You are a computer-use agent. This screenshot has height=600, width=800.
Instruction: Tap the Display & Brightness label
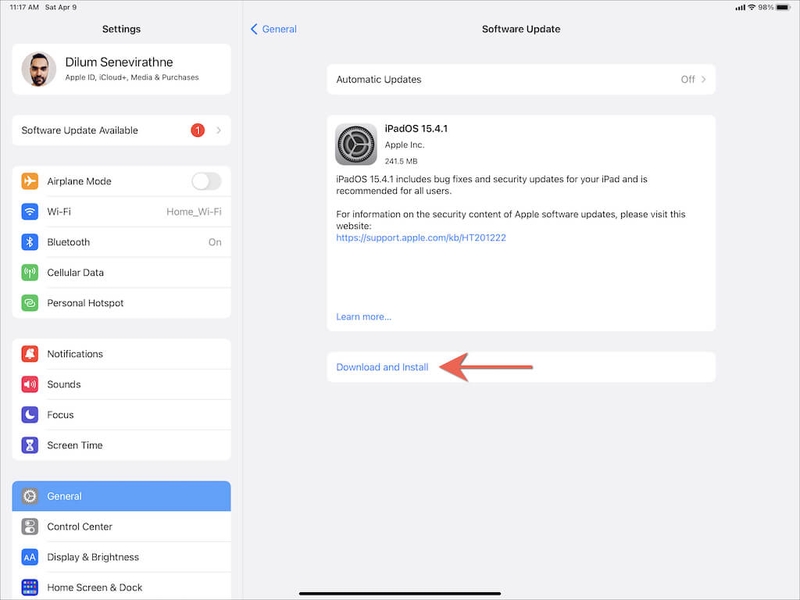point(93,557)
